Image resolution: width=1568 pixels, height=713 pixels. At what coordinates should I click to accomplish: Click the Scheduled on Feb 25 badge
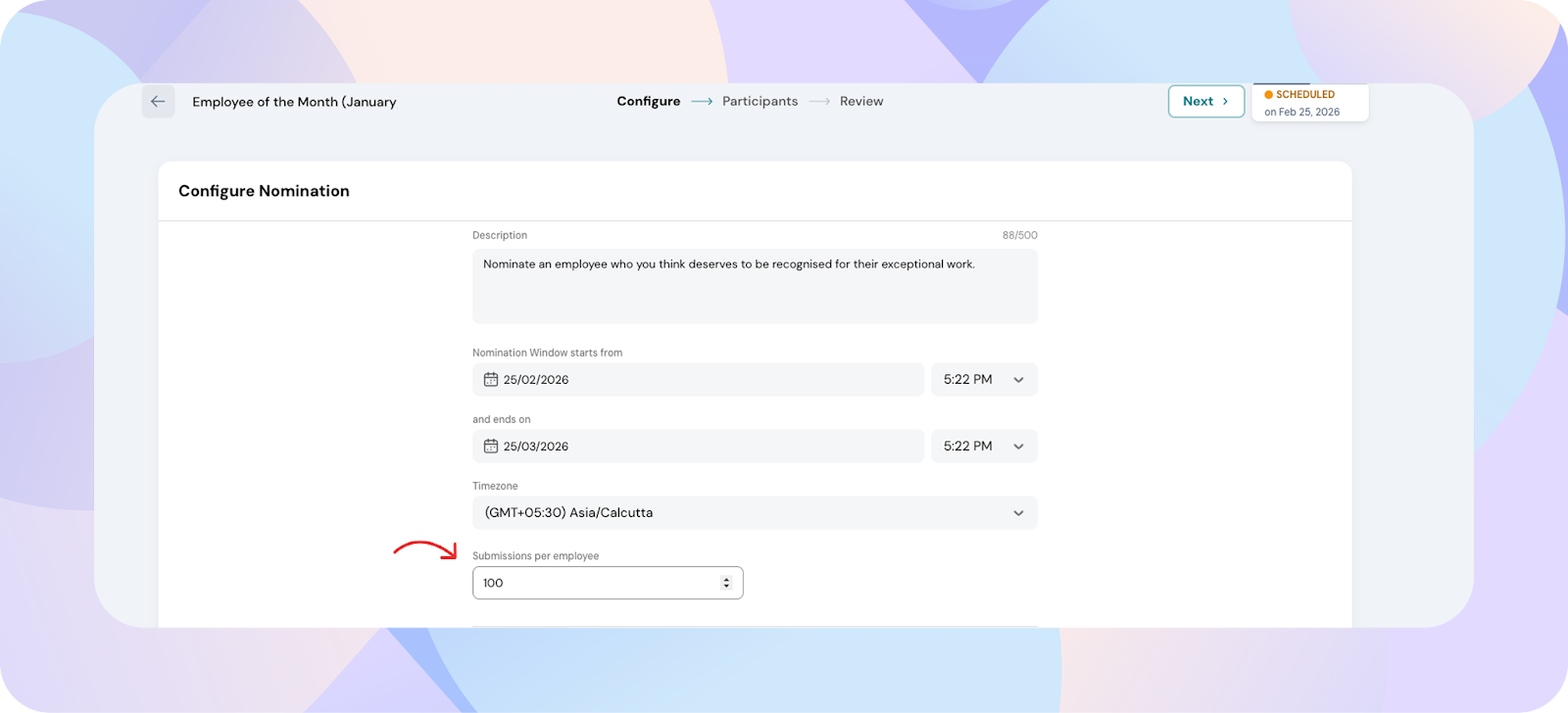coord(1309,103)
